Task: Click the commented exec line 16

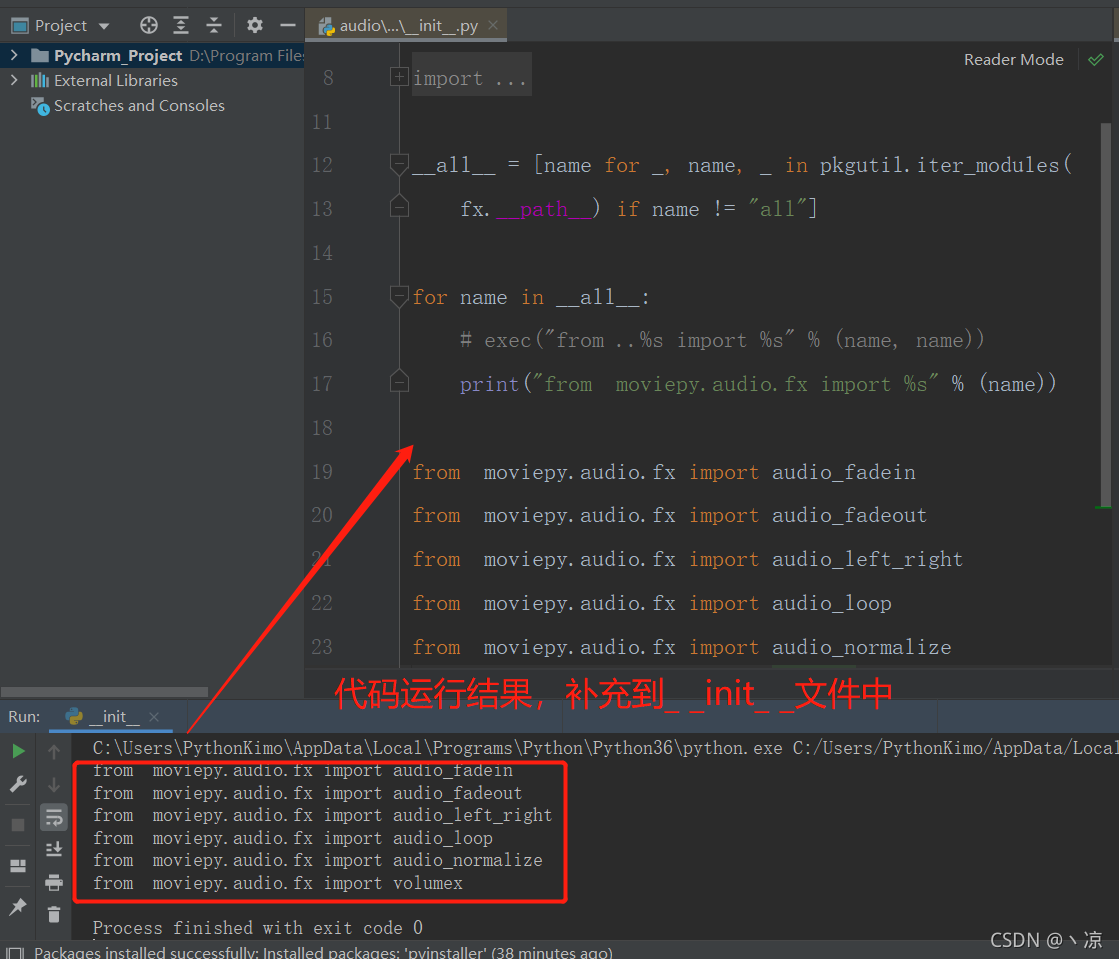Action: click(722, 340)
